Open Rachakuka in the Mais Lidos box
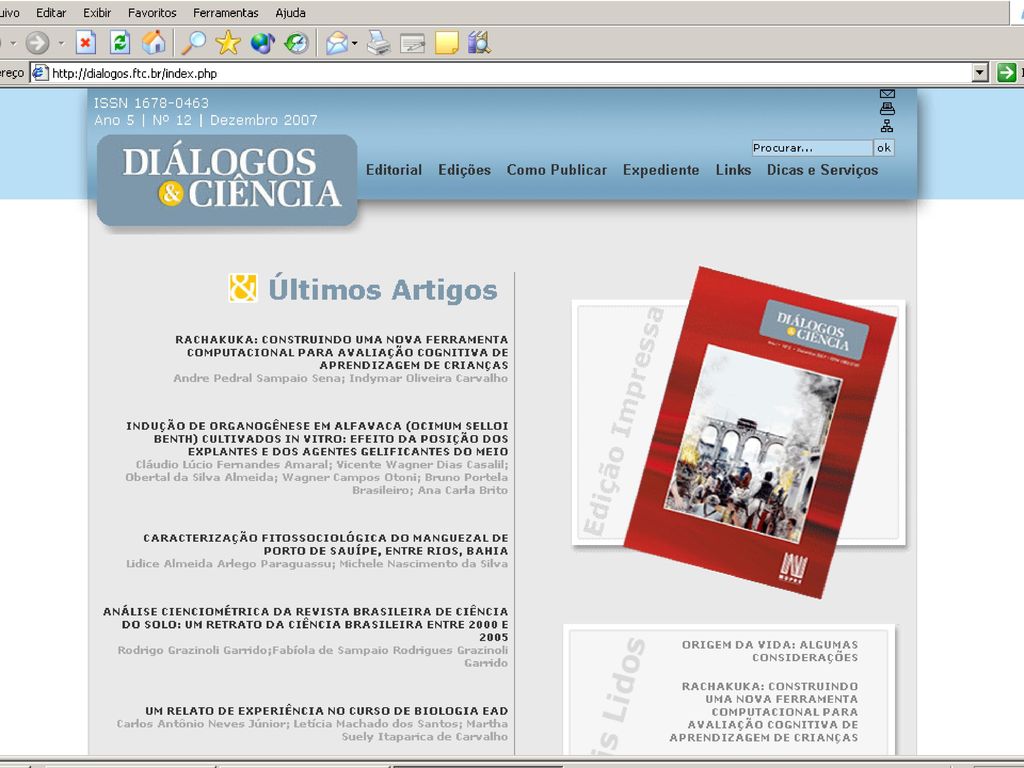The image size is (1024, 768). 763,712
